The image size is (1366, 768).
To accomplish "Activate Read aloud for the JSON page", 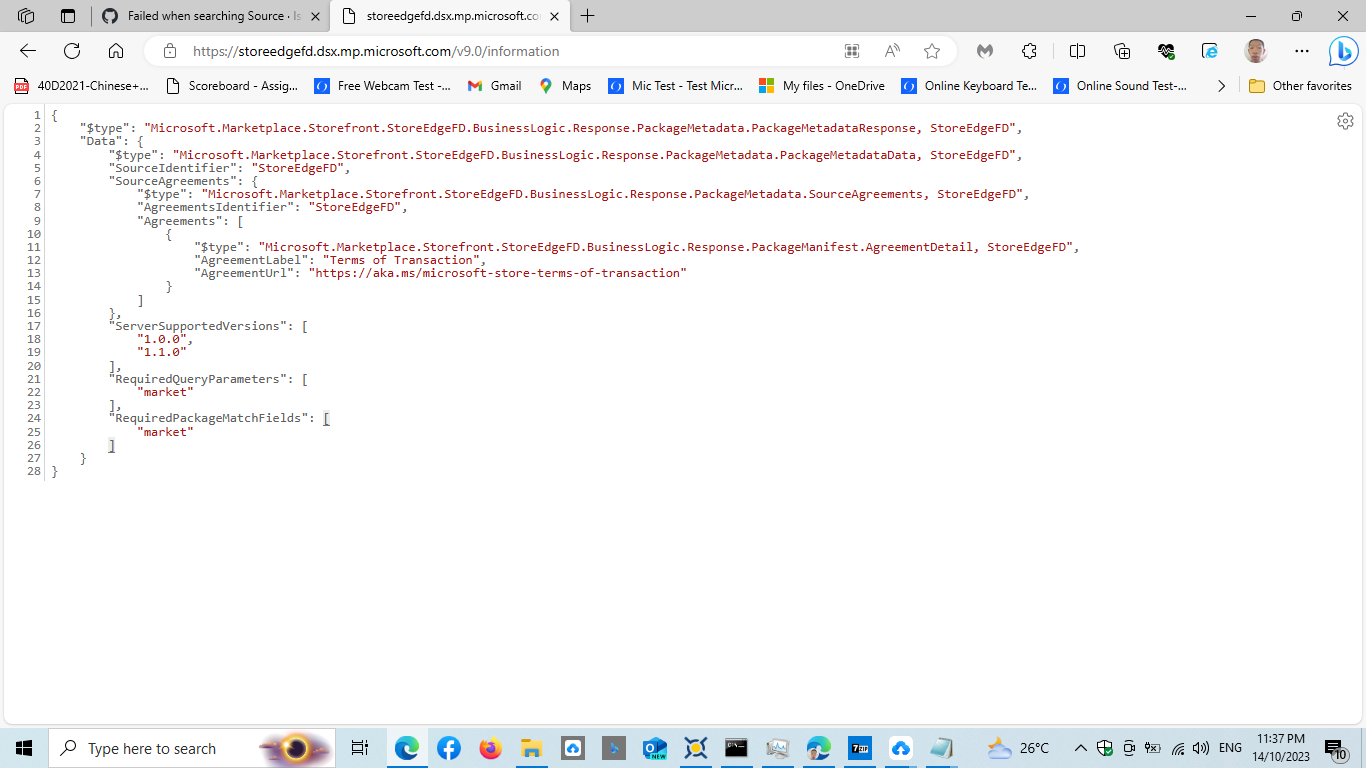I will 890,51.
